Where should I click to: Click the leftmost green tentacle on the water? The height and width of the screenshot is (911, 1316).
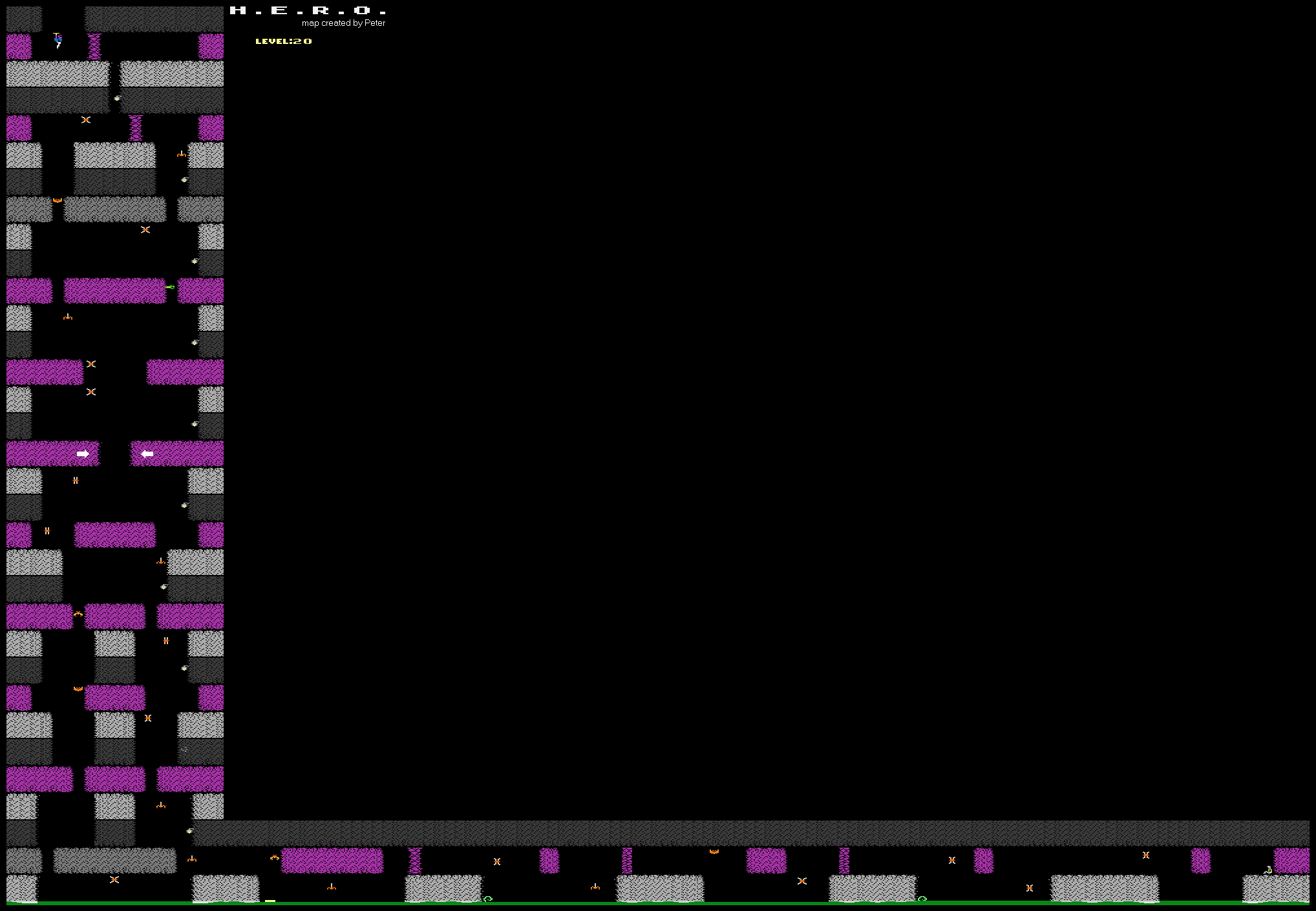pyautogui.click(x=488, y=899)
